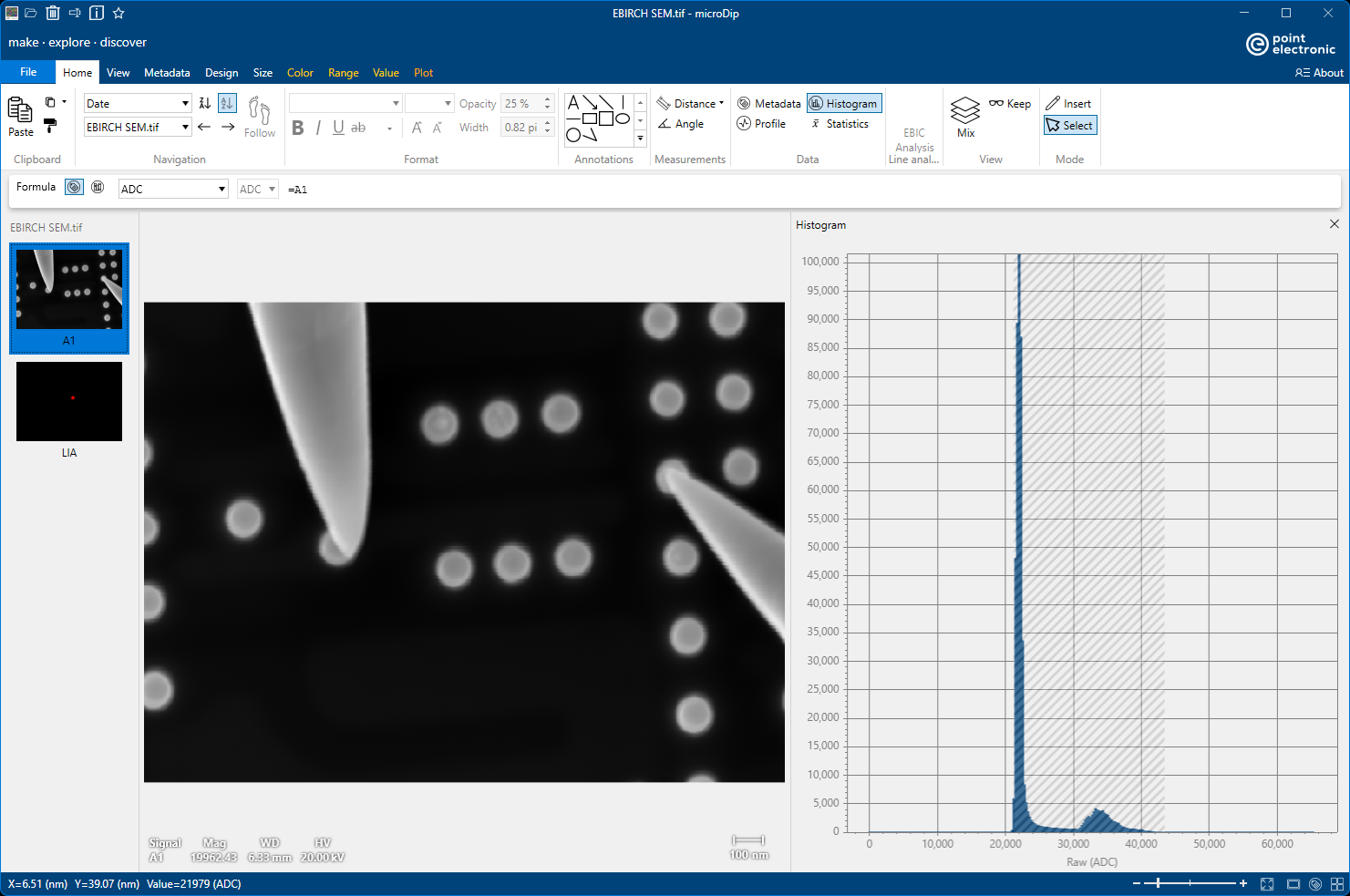This screenshot has height=896, width=1350.
Task: Choose the Insert pencil mode
Action: [1068, 104]
